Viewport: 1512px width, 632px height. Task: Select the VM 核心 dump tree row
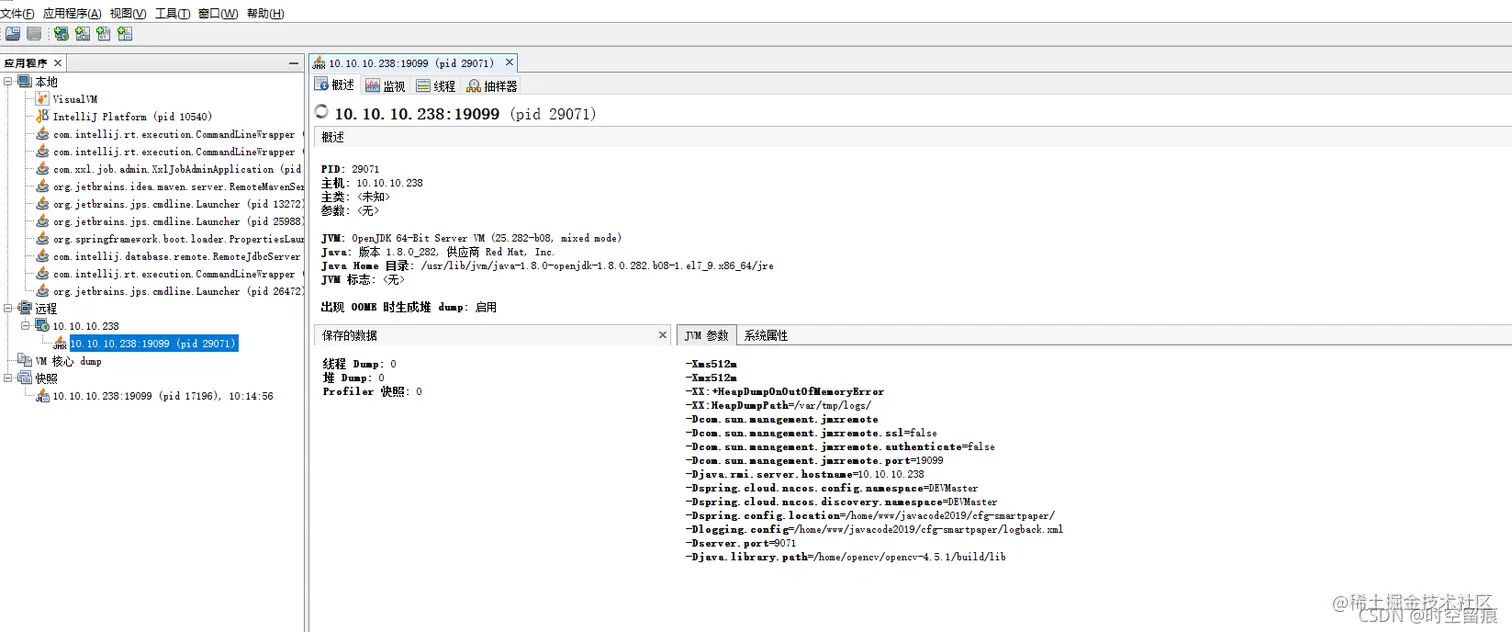[x=68, y=361]
